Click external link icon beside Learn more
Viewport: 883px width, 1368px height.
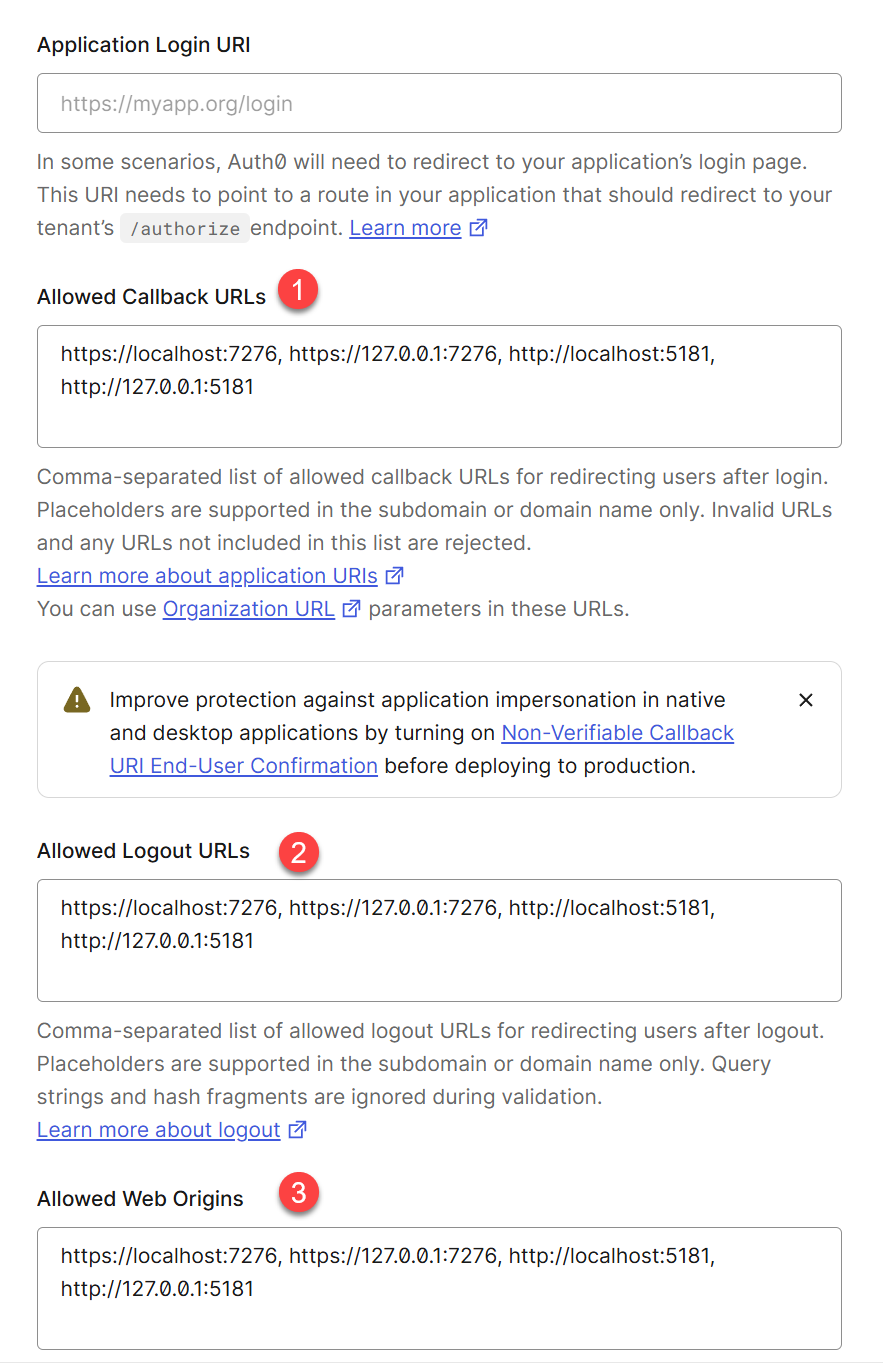pyautogui.click(x=479, y=228)
